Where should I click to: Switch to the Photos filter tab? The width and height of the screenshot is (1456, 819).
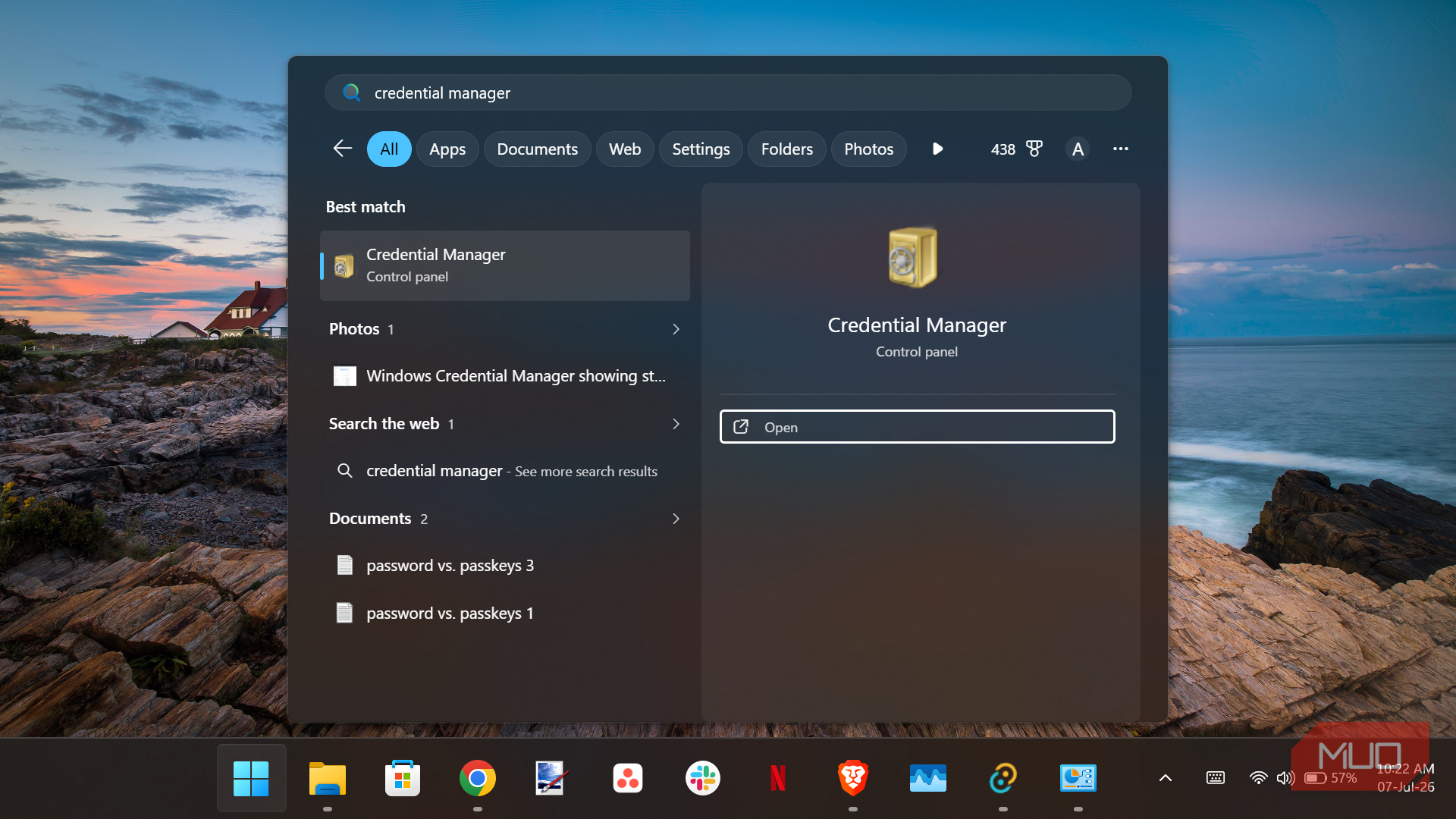868,149
